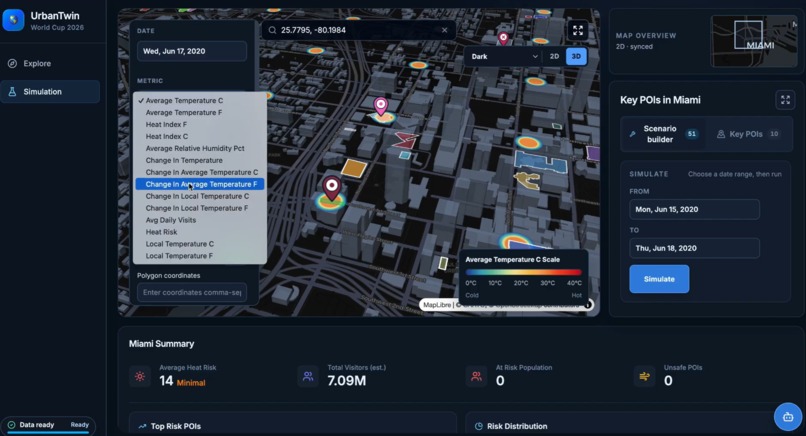
Task: Click the temperature color scale gradient bar
Action: (x=523, y=272)
